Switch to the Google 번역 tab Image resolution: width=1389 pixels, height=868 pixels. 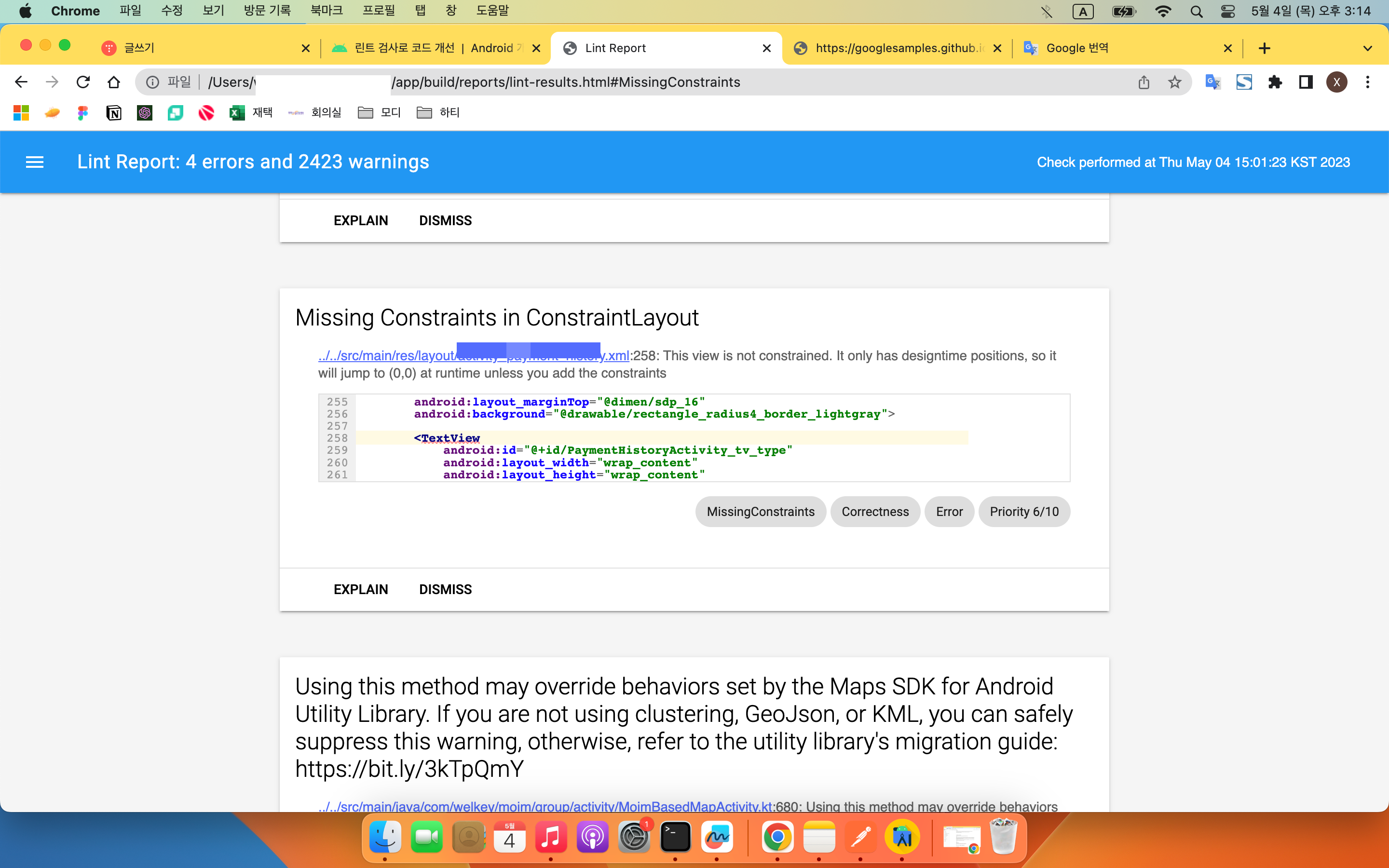pyautogui.click(x=1077, y=48)
